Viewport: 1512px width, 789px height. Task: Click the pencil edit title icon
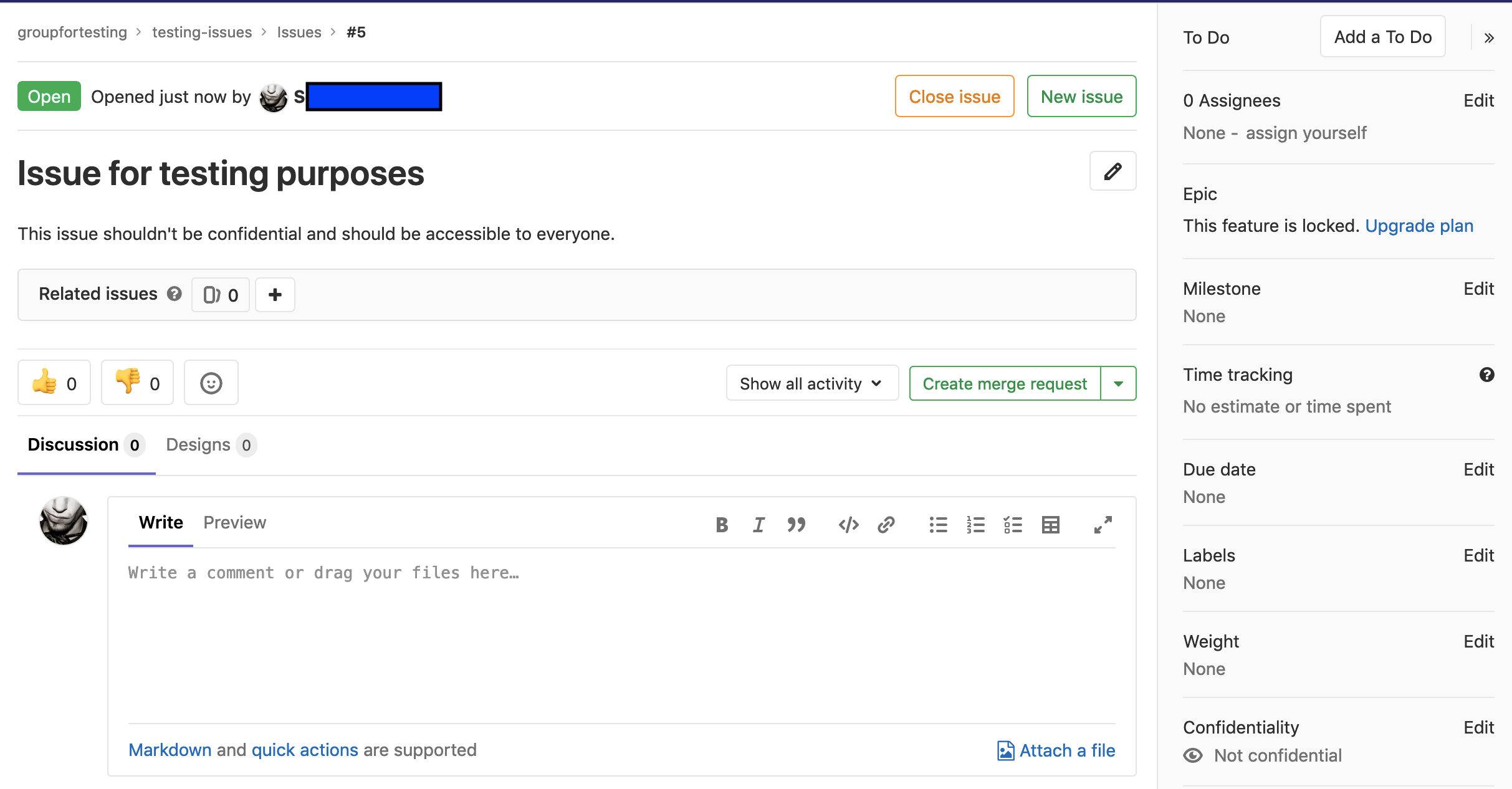(1112, 171)
